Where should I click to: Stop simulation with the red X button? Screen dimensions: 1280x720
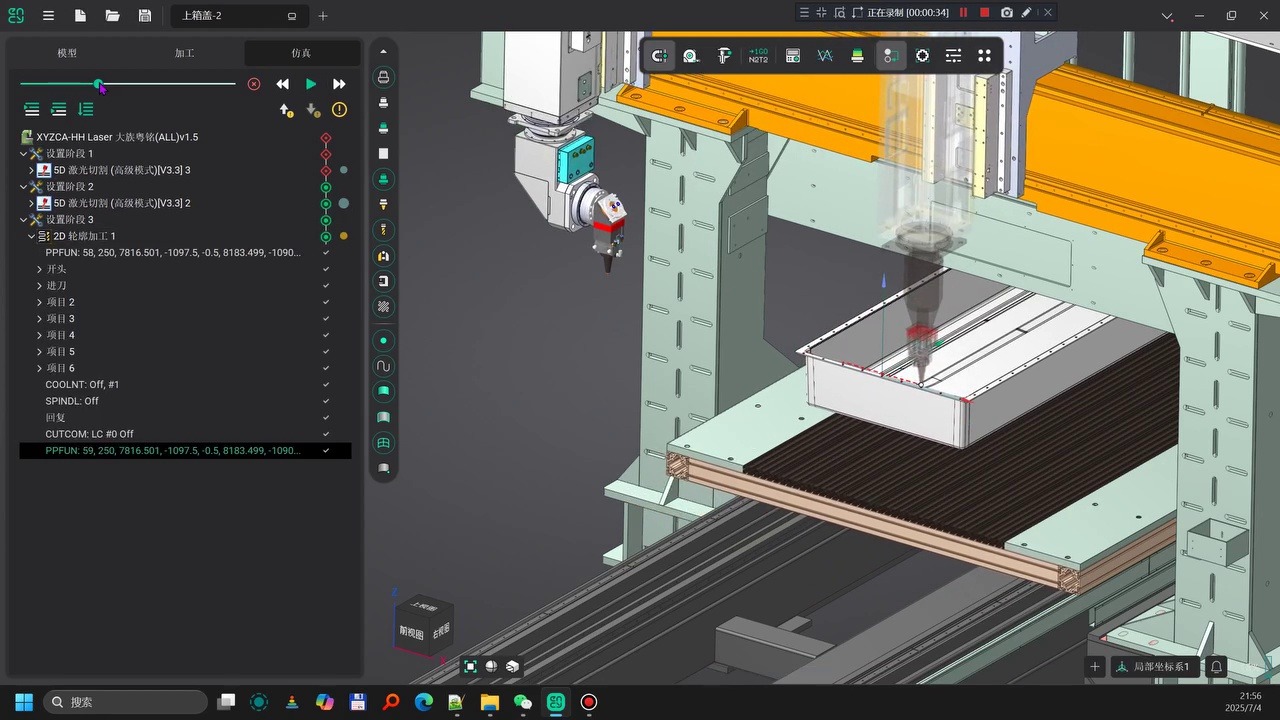[254, 84]
